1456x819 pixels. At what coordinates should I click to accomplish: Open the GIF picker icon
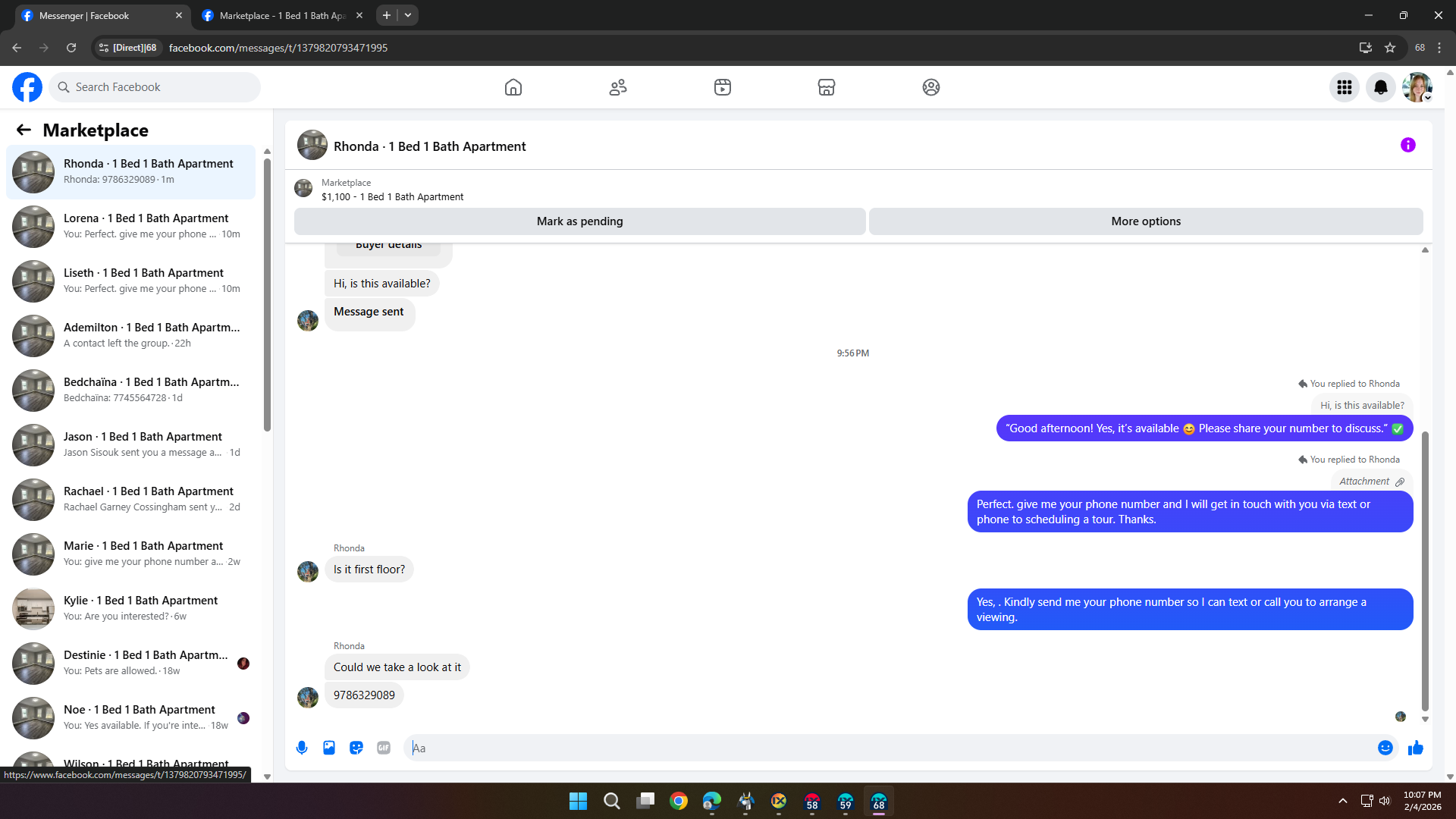pos(384,748)
